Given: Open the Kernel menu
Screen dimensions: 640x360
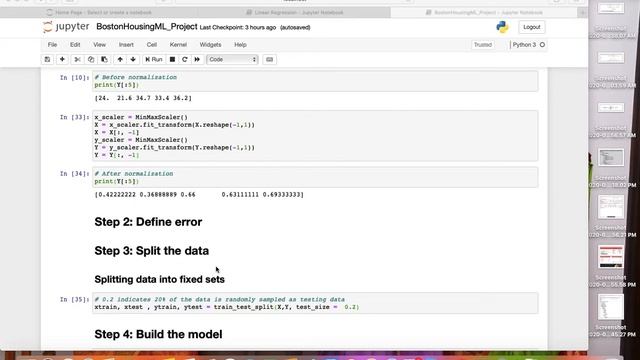Looking at the screenshot, I should point(178,45).
